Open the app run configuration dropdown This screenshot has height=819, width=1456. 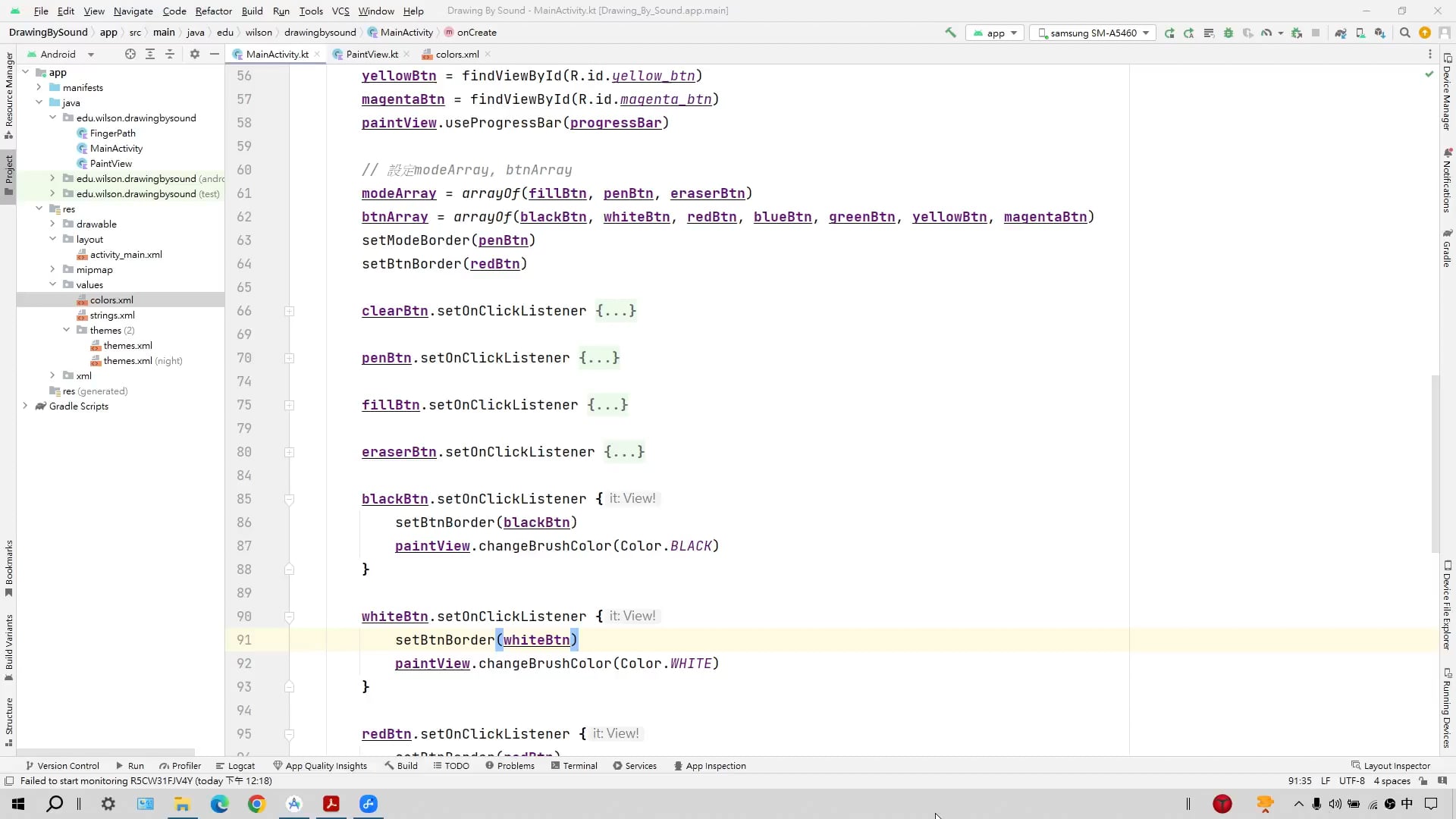click(x=995, y=33)
